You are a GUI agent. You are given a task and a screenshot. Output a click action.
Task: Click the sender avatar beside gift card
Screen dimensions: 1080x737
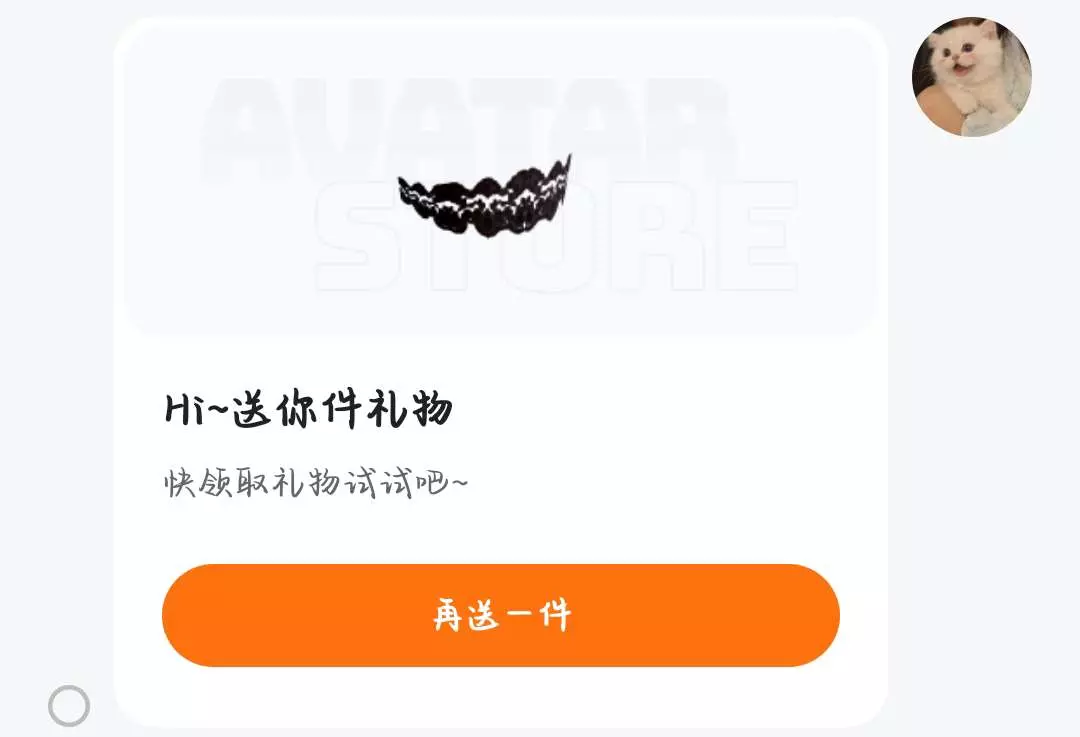click(972, 76)
